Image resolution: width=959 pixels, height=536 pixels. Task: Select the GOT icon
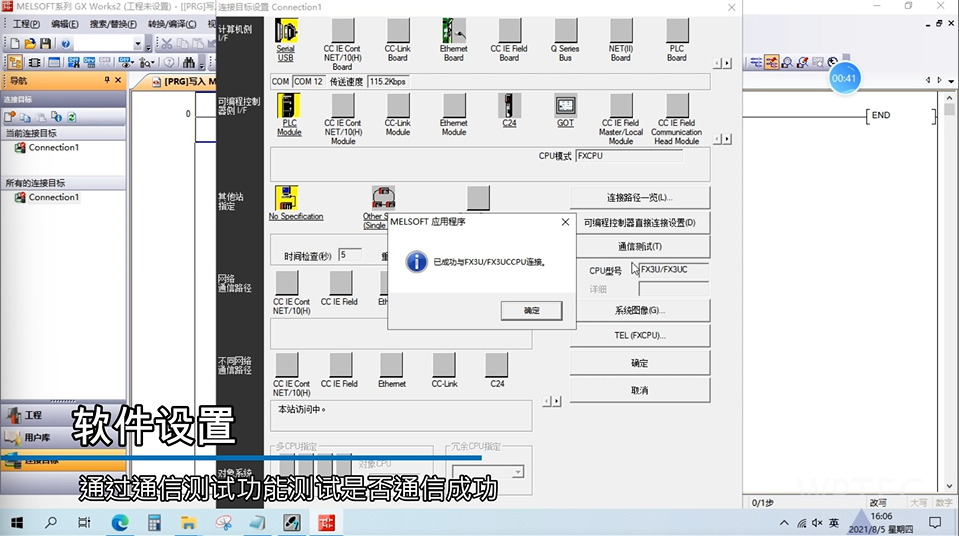[566, 105]
